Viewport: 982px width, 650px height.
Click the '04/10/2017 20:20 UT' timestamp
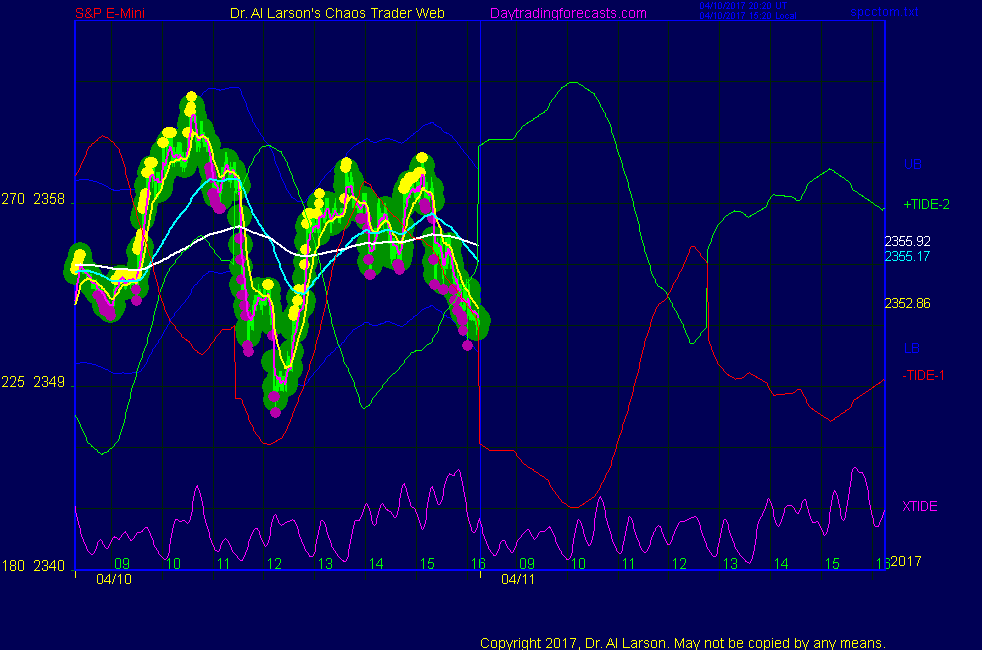[743, 6]
